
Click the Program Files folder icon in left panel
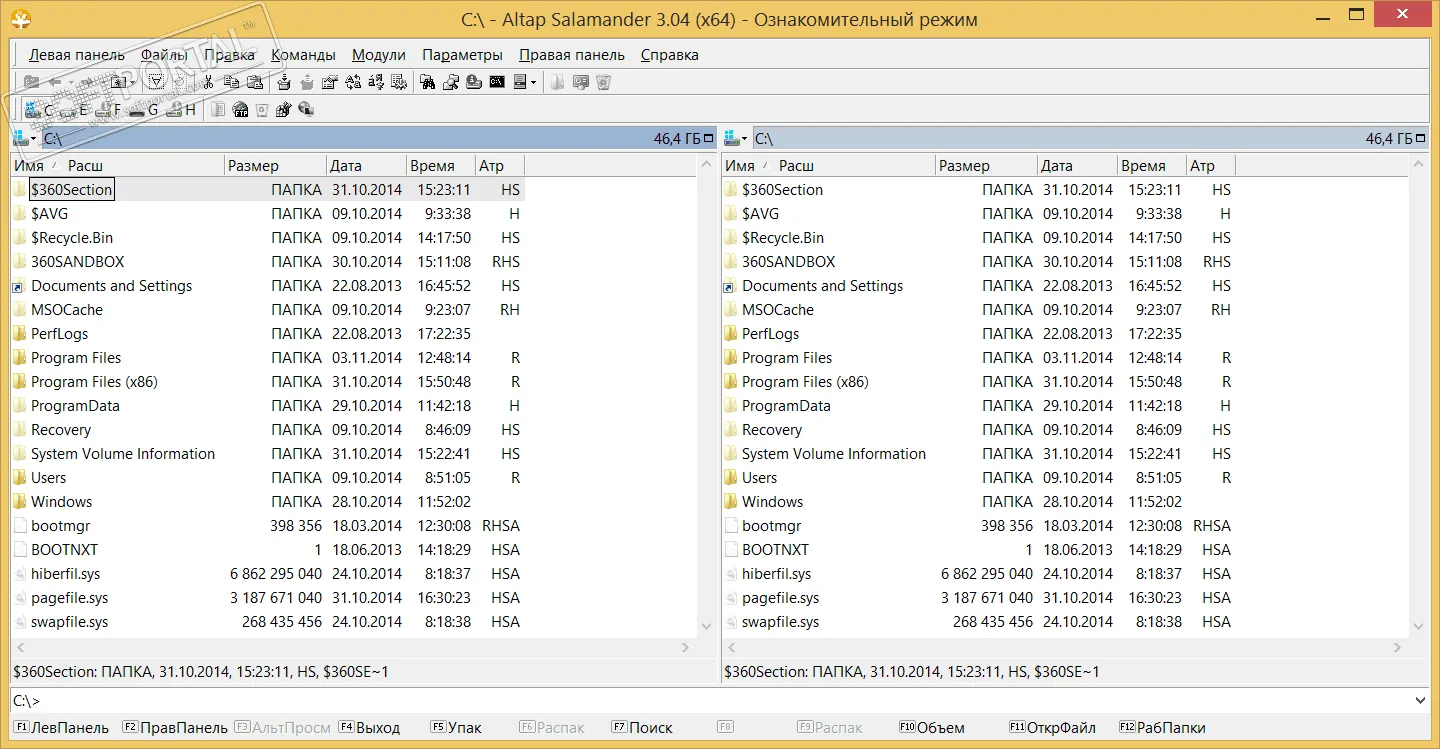point(19,358)
